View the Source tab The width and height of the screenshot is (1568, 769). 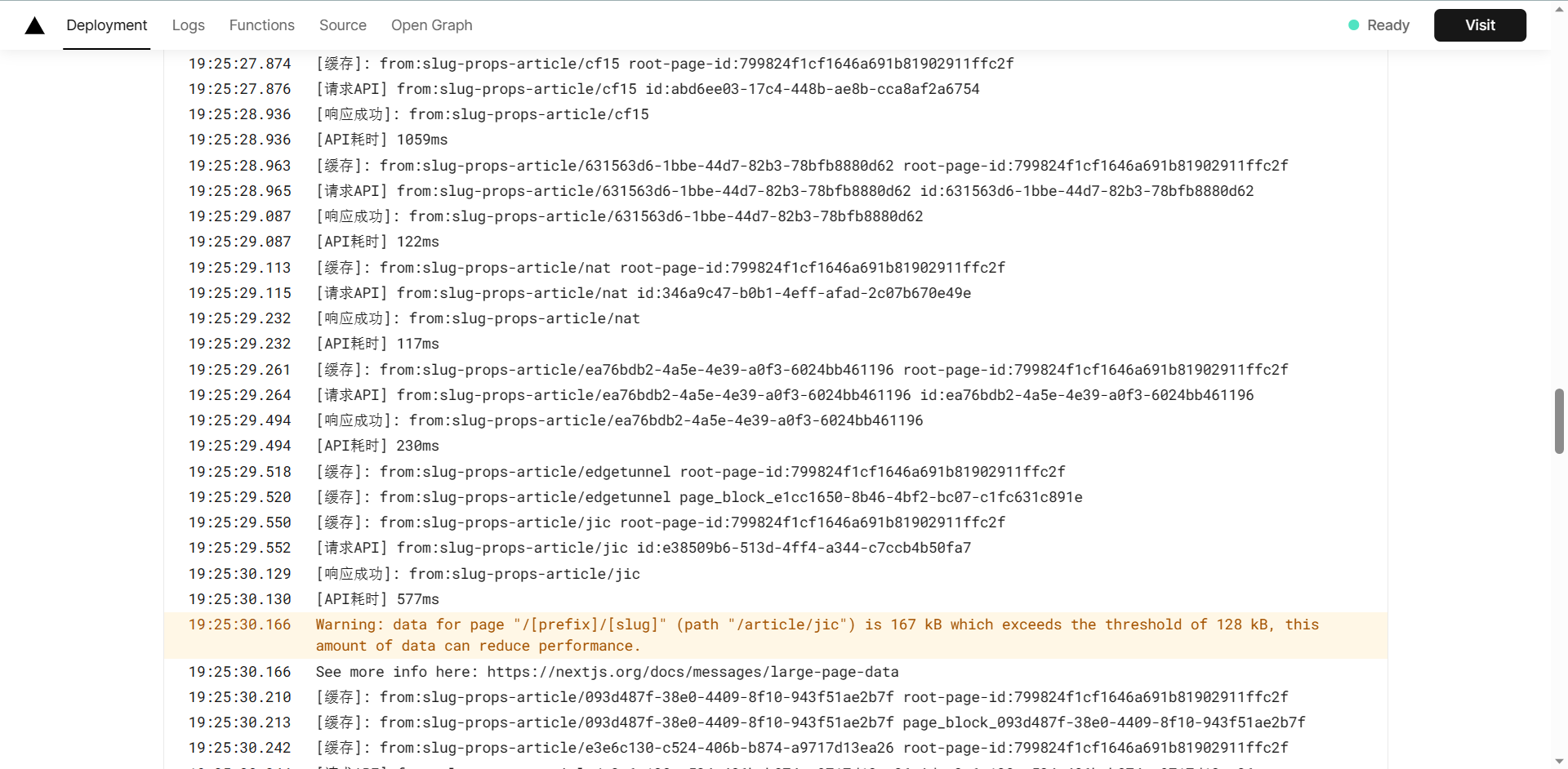click(x=342, y=25)
